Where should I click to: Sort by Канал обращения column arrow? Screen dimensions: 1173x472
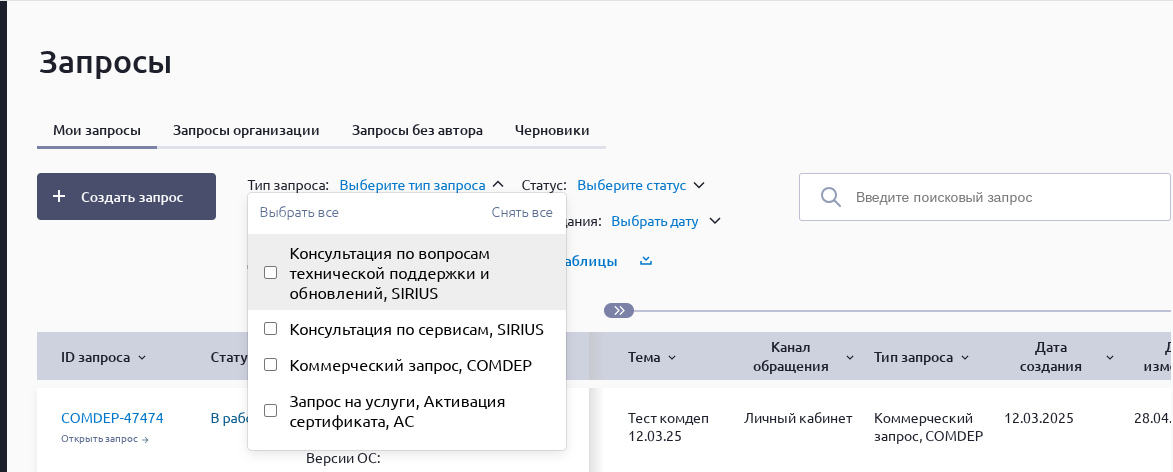click(850, 358)
